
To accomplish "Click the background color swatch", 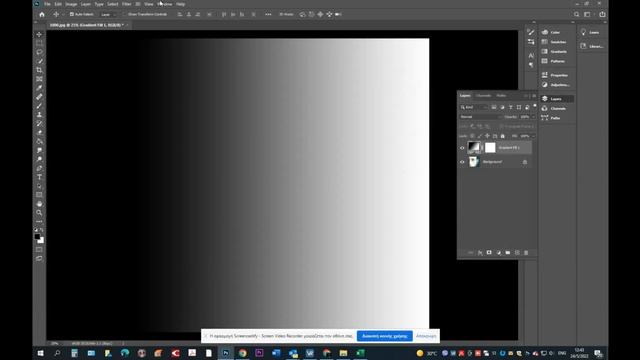I will coord(42,241).
